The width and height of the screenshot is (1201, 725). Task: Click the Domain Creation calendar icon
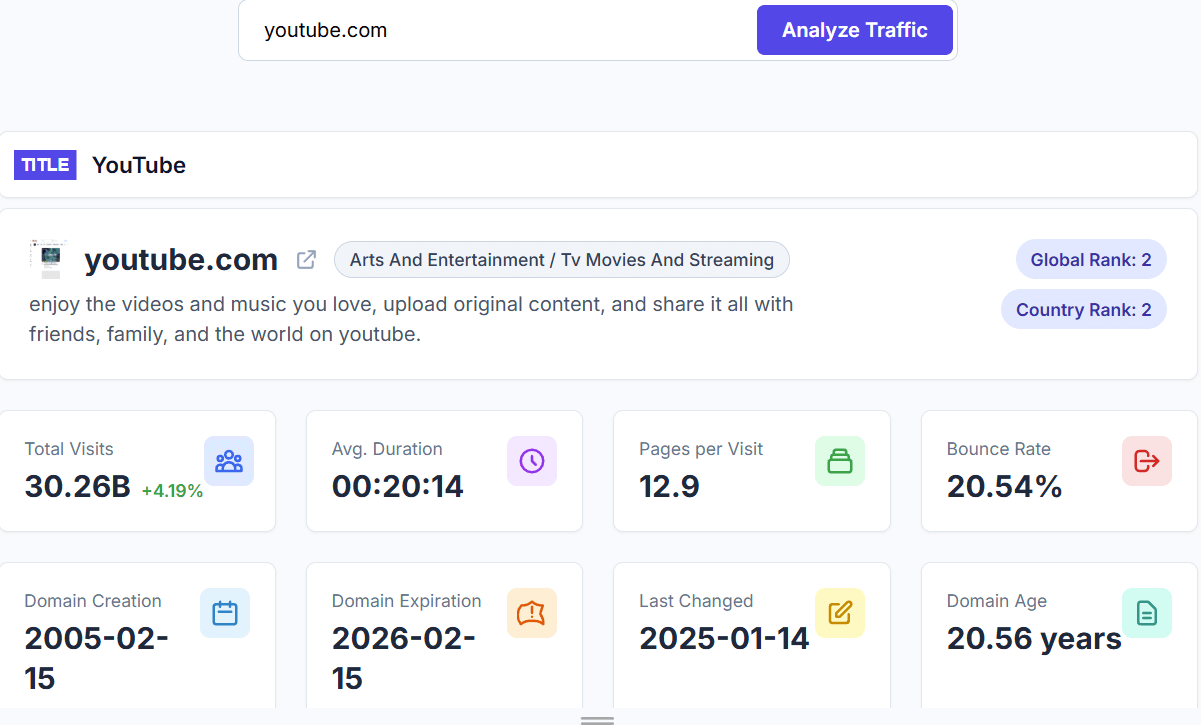[224, 613]
